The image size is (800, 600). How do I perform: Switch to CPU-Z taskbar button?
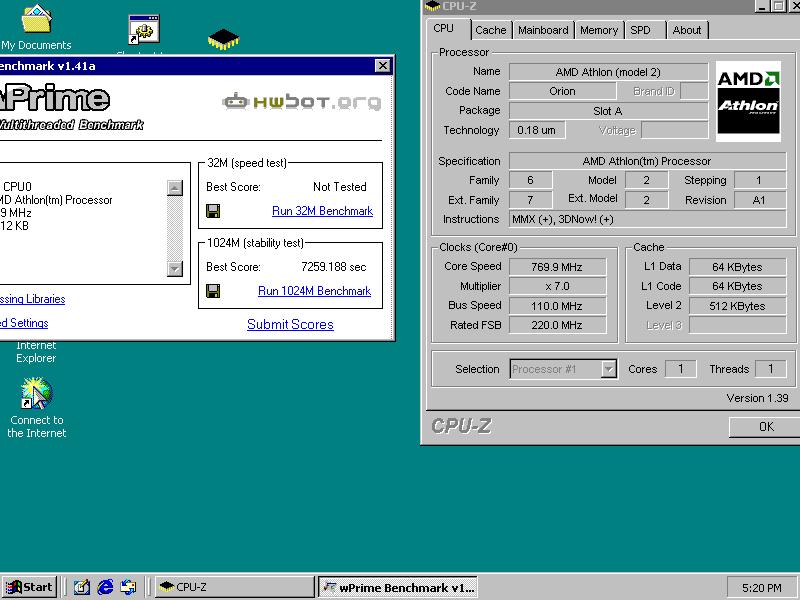[234, 587]
